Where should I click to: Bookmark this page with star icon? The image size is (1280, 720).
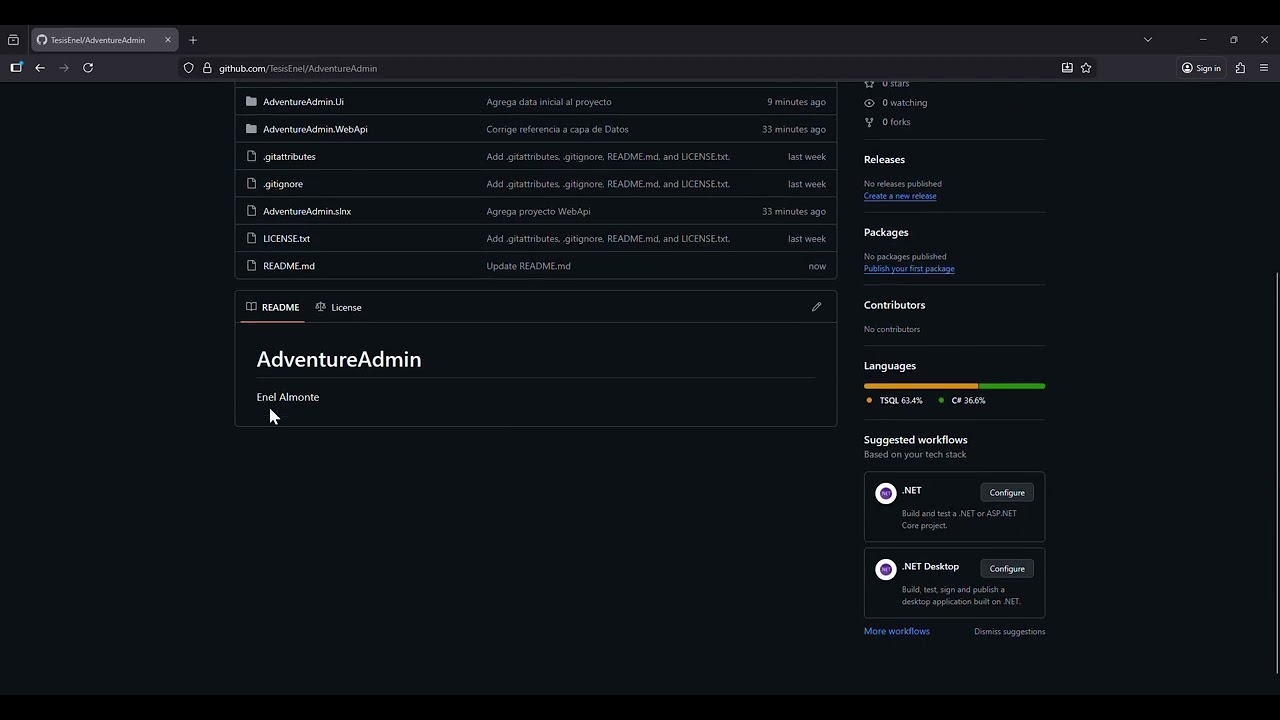1086,68
